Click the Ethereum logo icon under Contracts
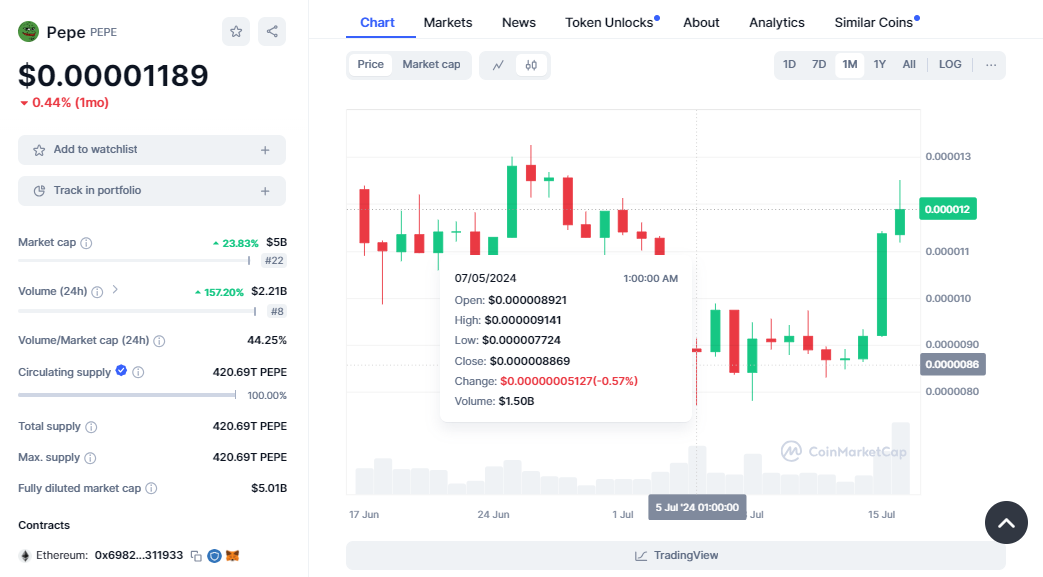The width and height of the screenshot is (1043, 577). (25, 556)
